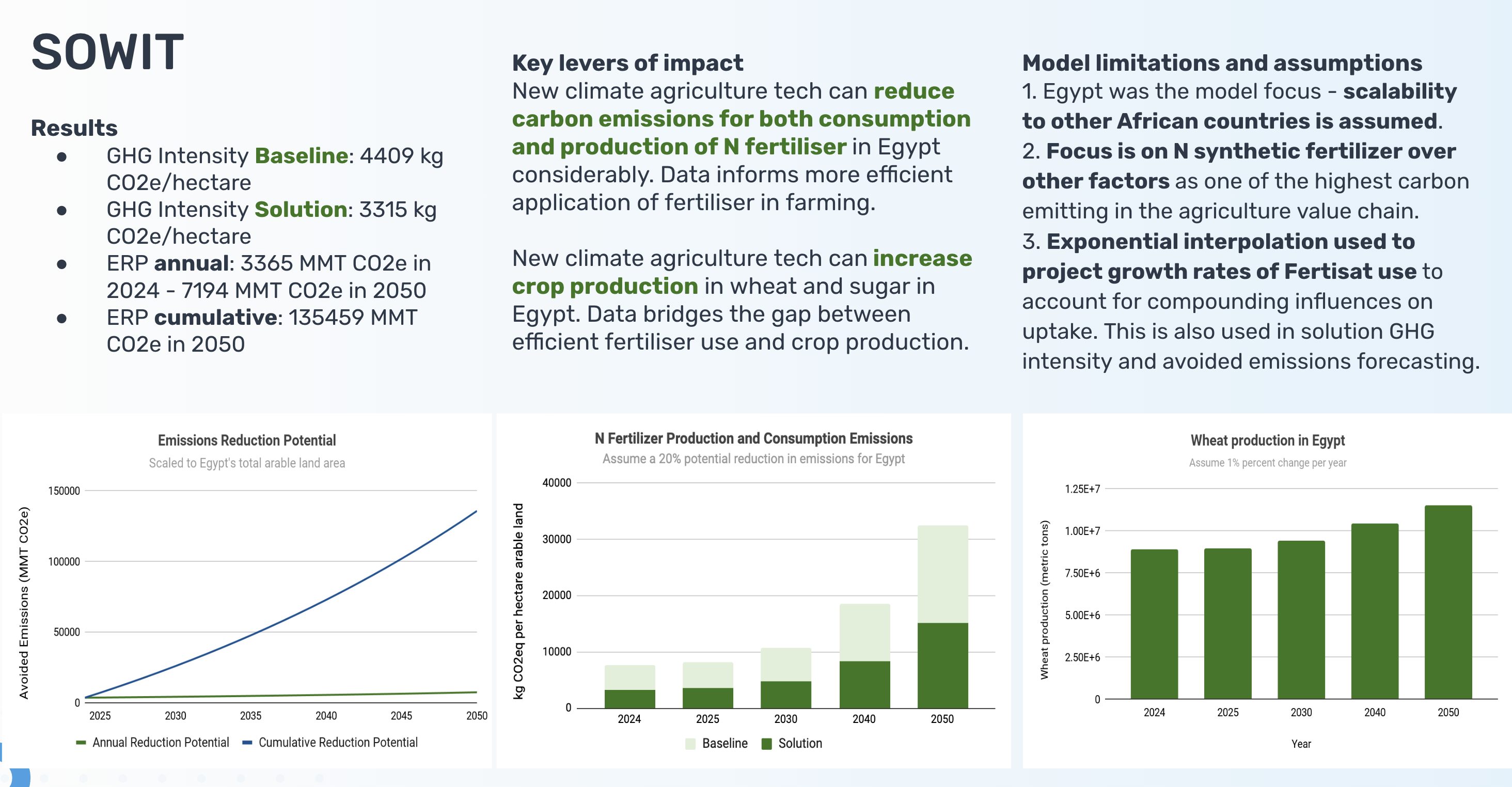The image size is (1512, 787).
Task: Click the phrase 'increase crop production'
Action: [742, 272]
